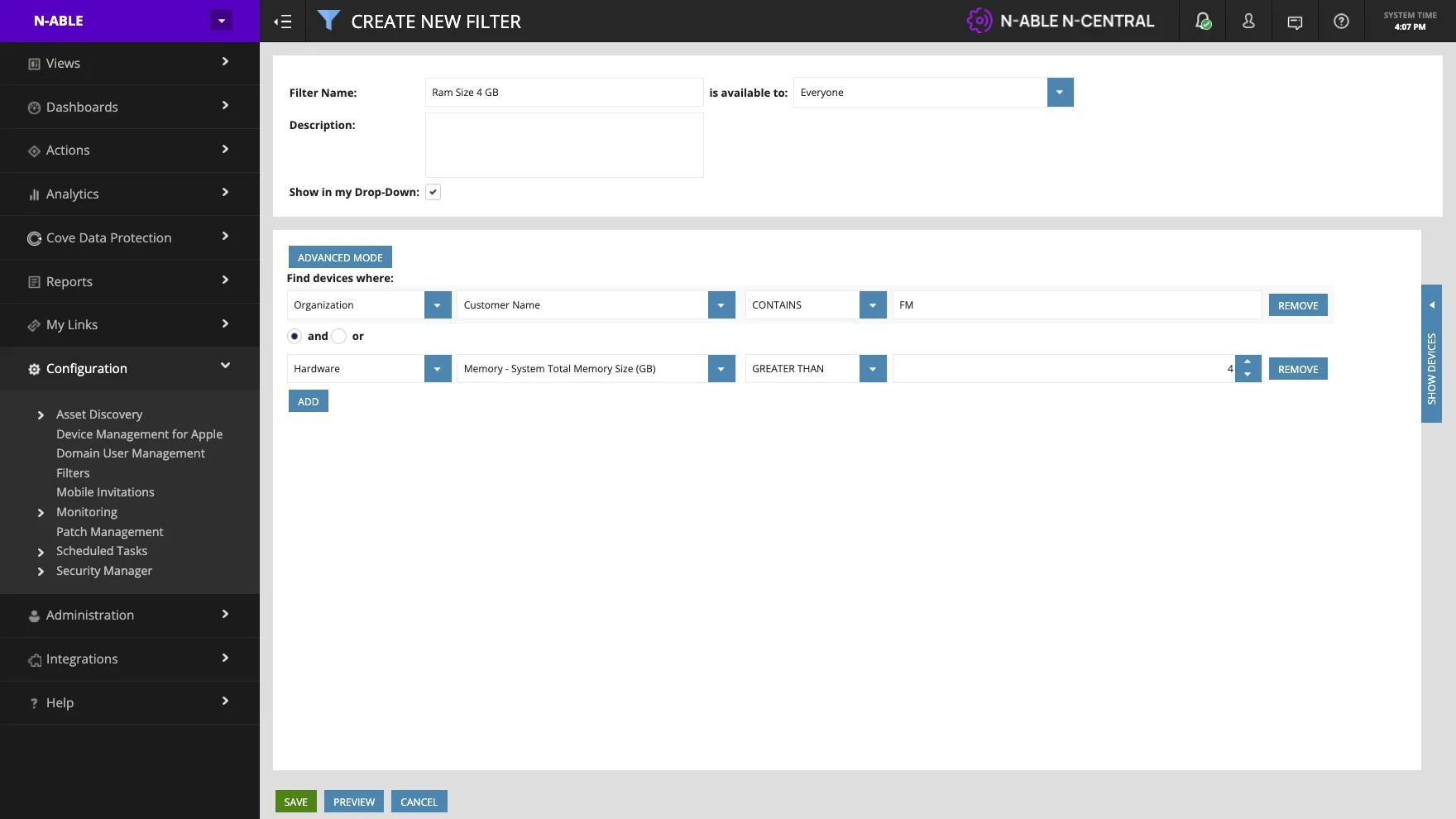Image resolution: width=1456 pixels, height=819 pixels.
Task: Open the chat messages icon
Action: click(1295, 22)
